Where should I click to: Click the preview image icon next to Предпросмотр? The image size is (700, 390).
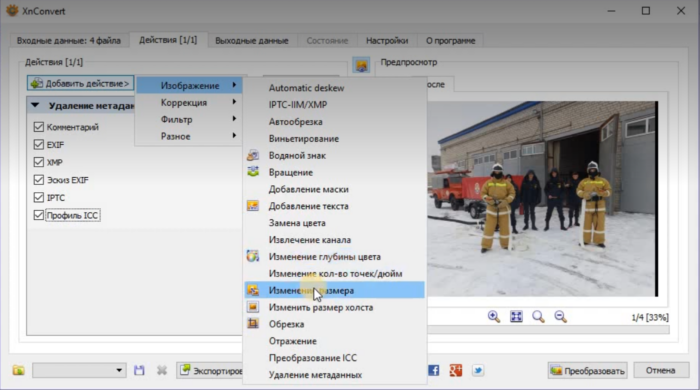pos(361,65)
